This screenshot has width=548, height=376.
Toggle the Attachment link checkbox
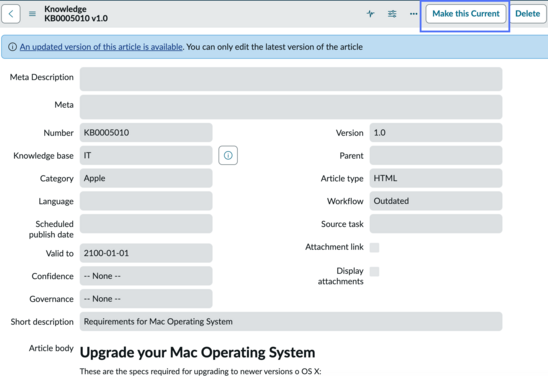374,247
